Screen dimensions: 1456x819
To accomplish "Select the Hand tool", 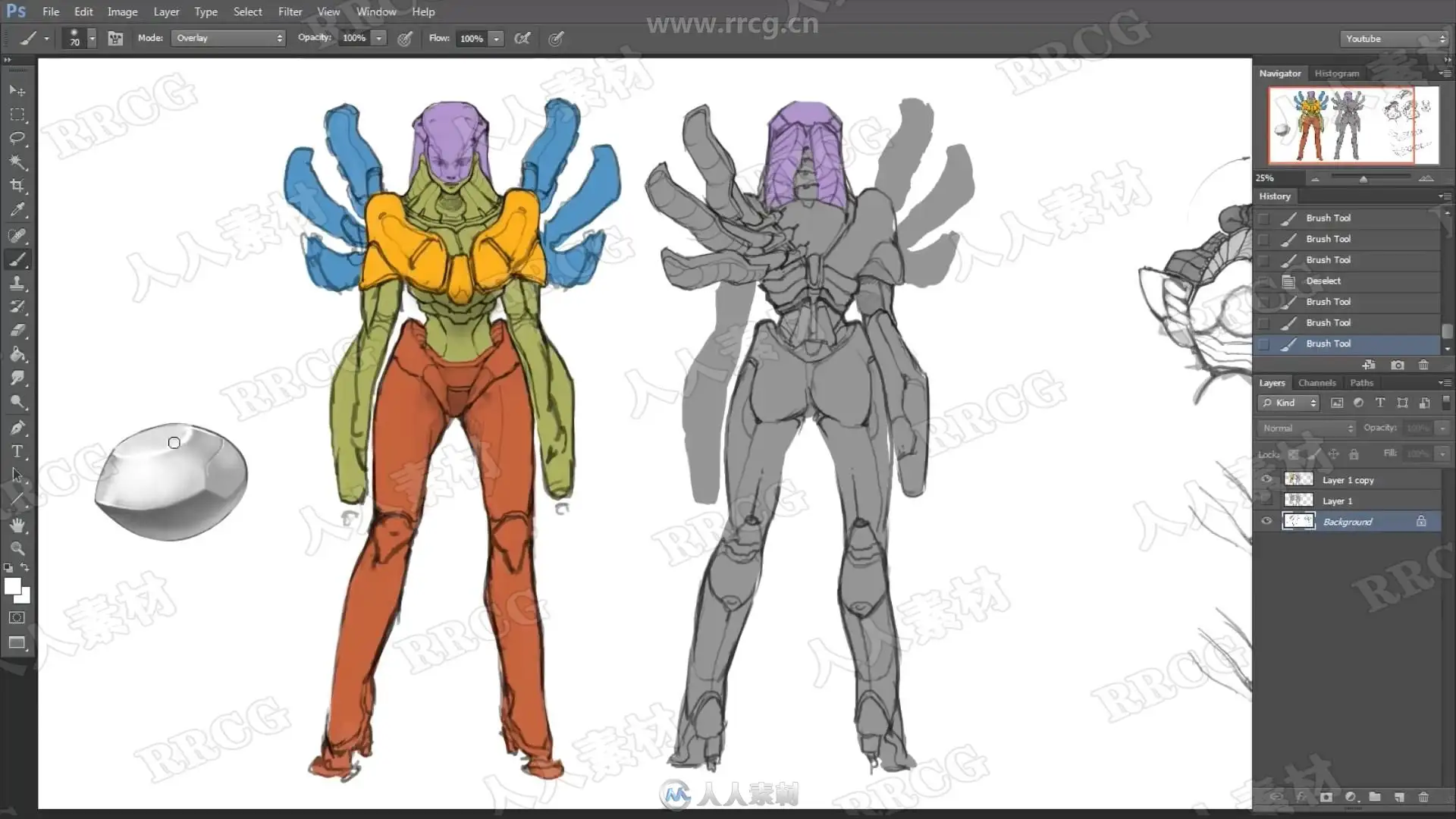I will 17,524.
